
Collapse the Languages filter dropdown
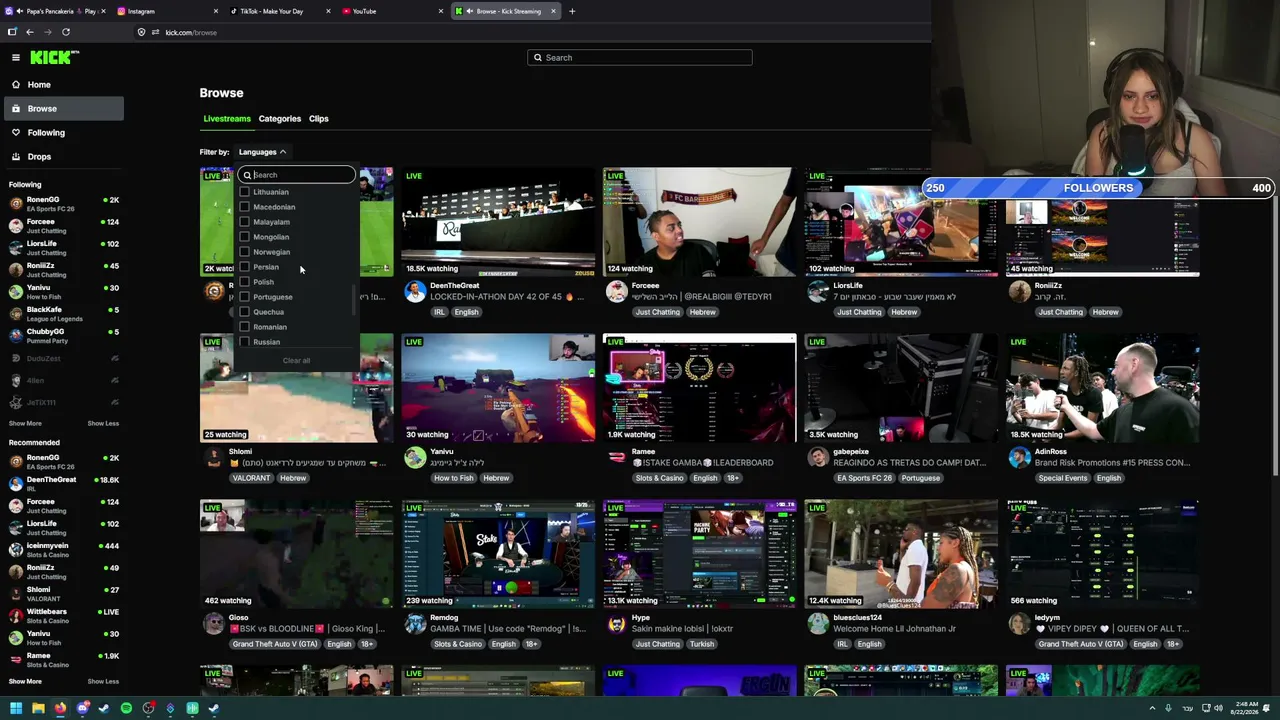[x=262, y=152]
